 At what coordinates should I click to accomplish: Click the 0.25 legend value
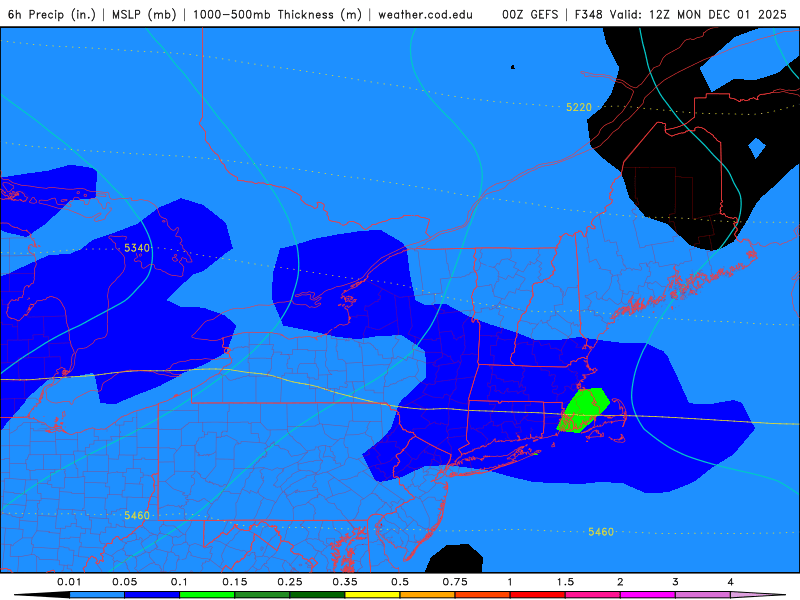click(x=290, y=582)
